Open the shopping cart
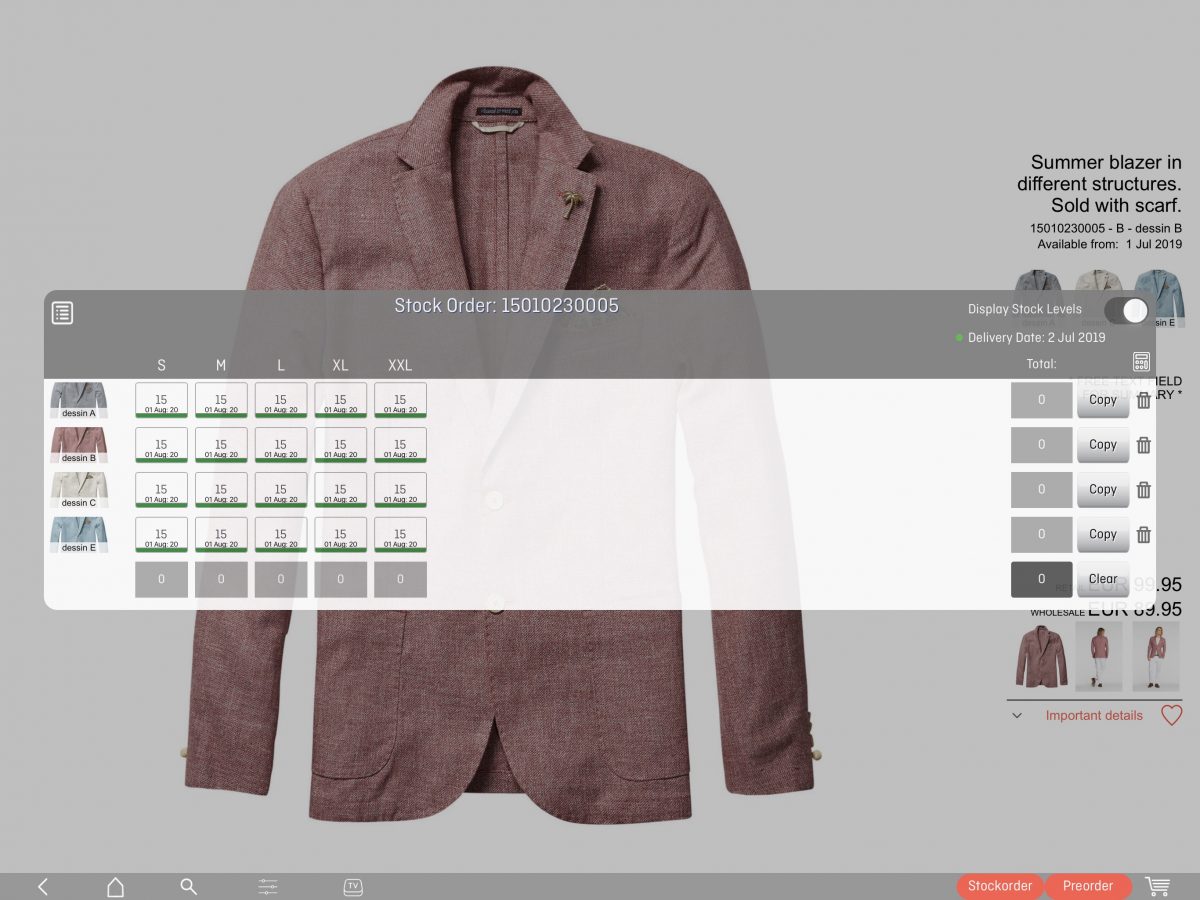Viewport: 1200px width, 900px height. click(x=1158, y=886)
